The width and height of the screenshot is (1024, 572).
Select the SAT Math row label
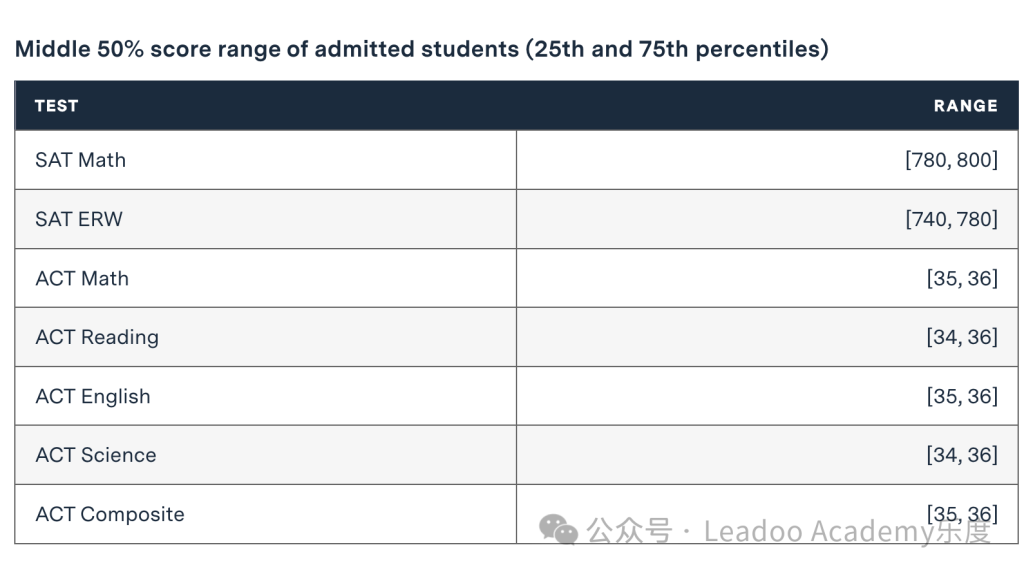(80, 160)
